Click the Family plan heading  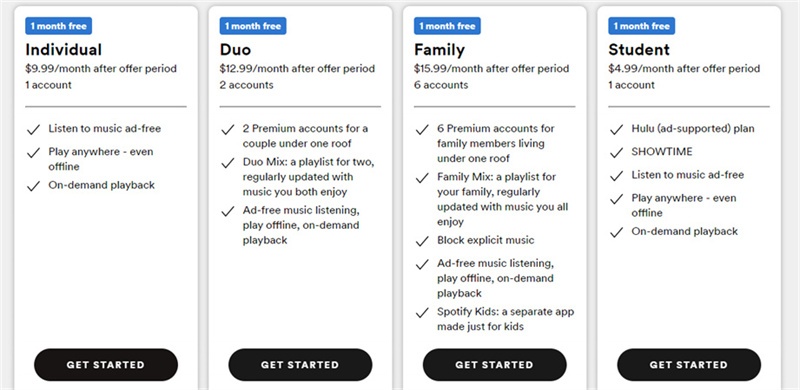click(439, 50)
